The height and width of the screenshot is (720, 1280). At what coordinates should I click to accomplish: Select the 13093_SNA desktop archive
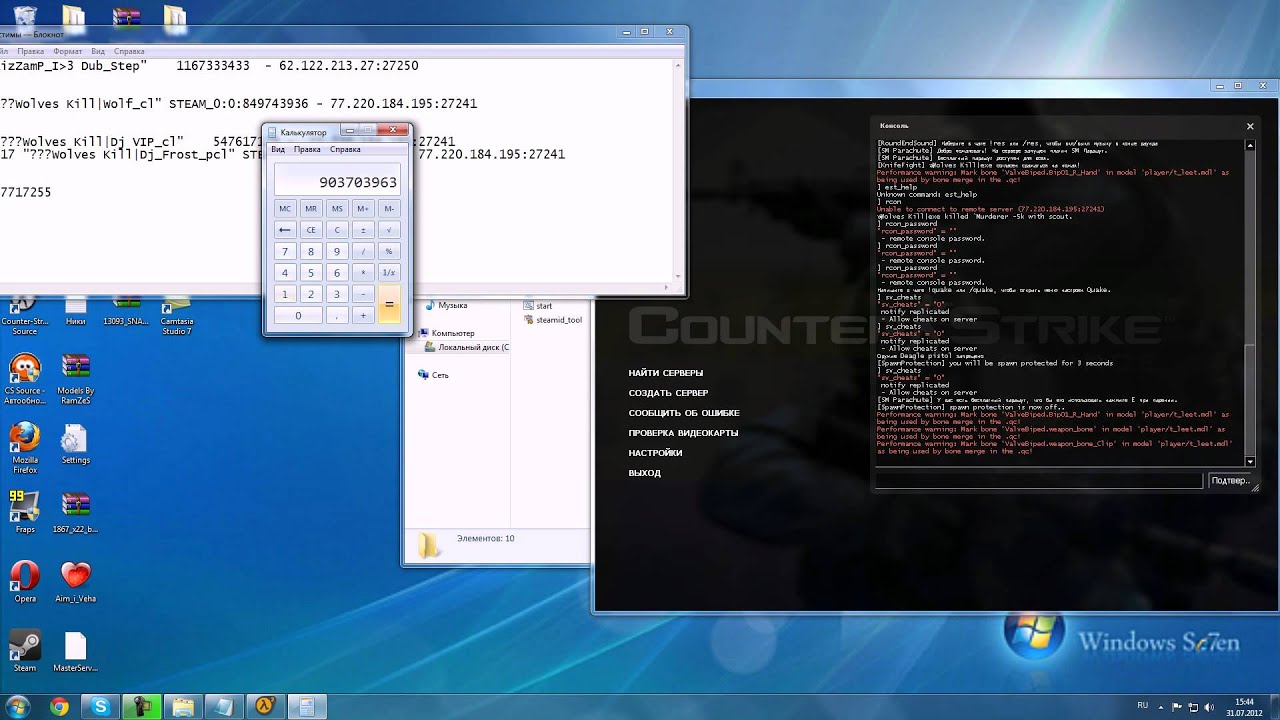[126, 310]
